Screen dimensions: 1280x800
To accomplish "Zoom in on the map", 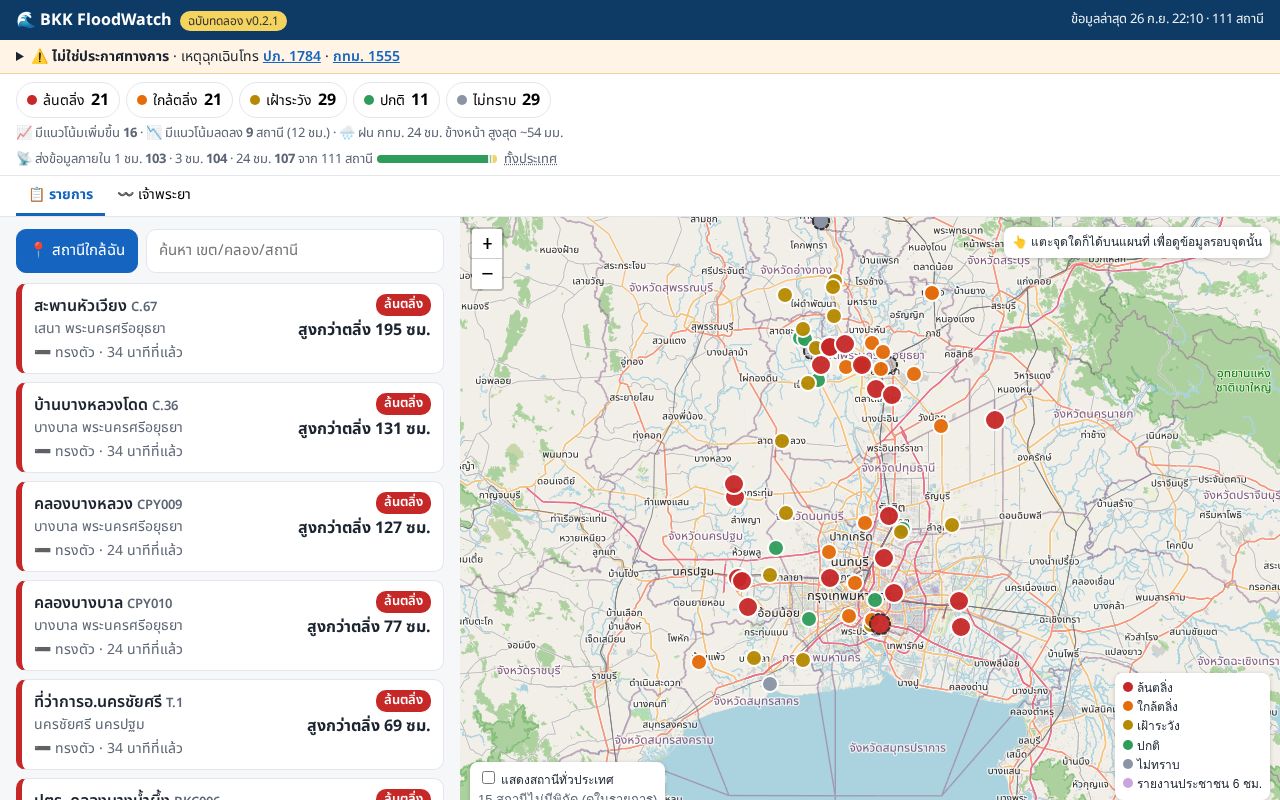I will tap(487, 244).
